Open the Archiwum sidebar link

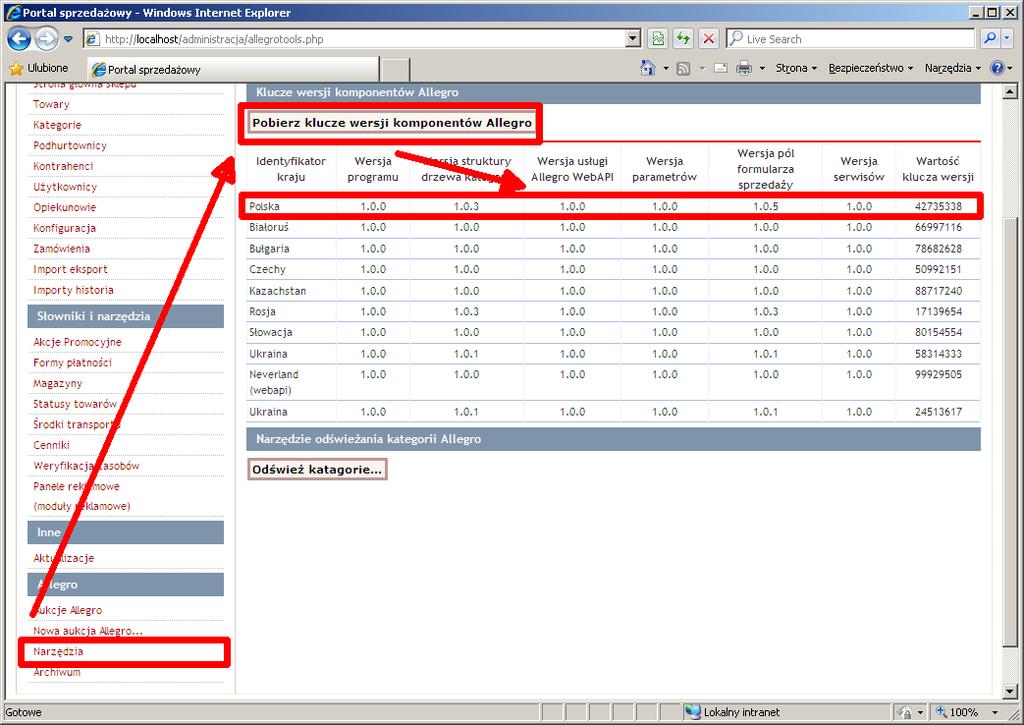click(57, 672)
